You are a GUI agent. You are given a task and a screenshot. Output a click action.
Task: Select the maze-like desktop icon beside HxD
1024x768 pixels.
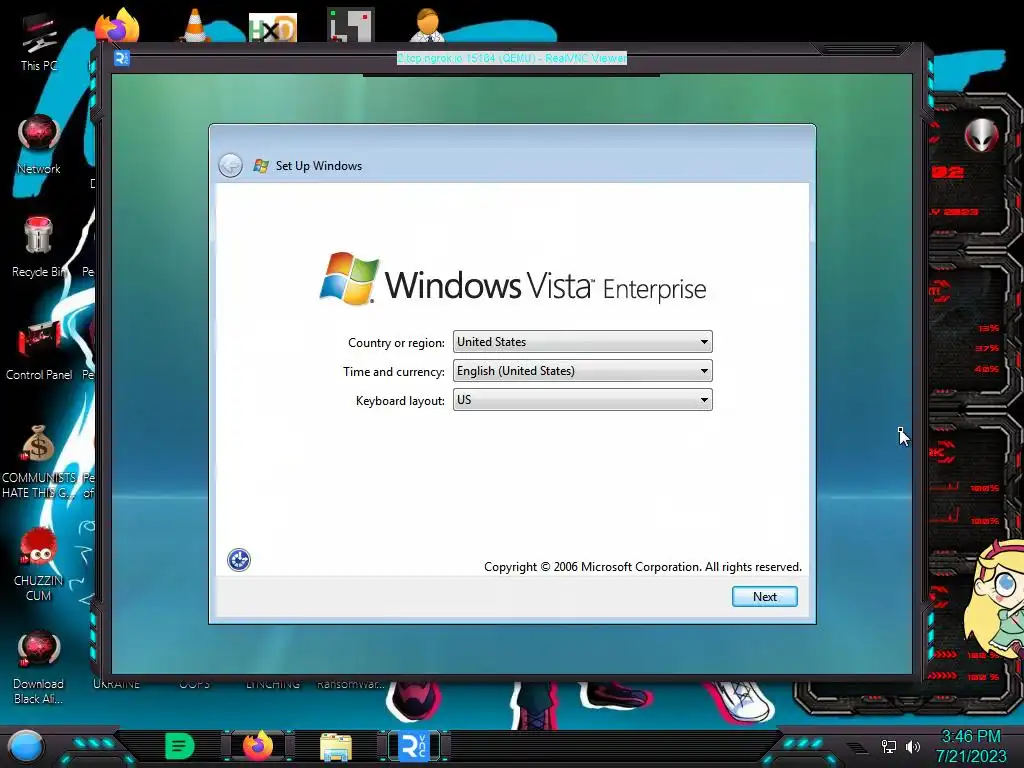pyautogui.click(x=351, y=26)
